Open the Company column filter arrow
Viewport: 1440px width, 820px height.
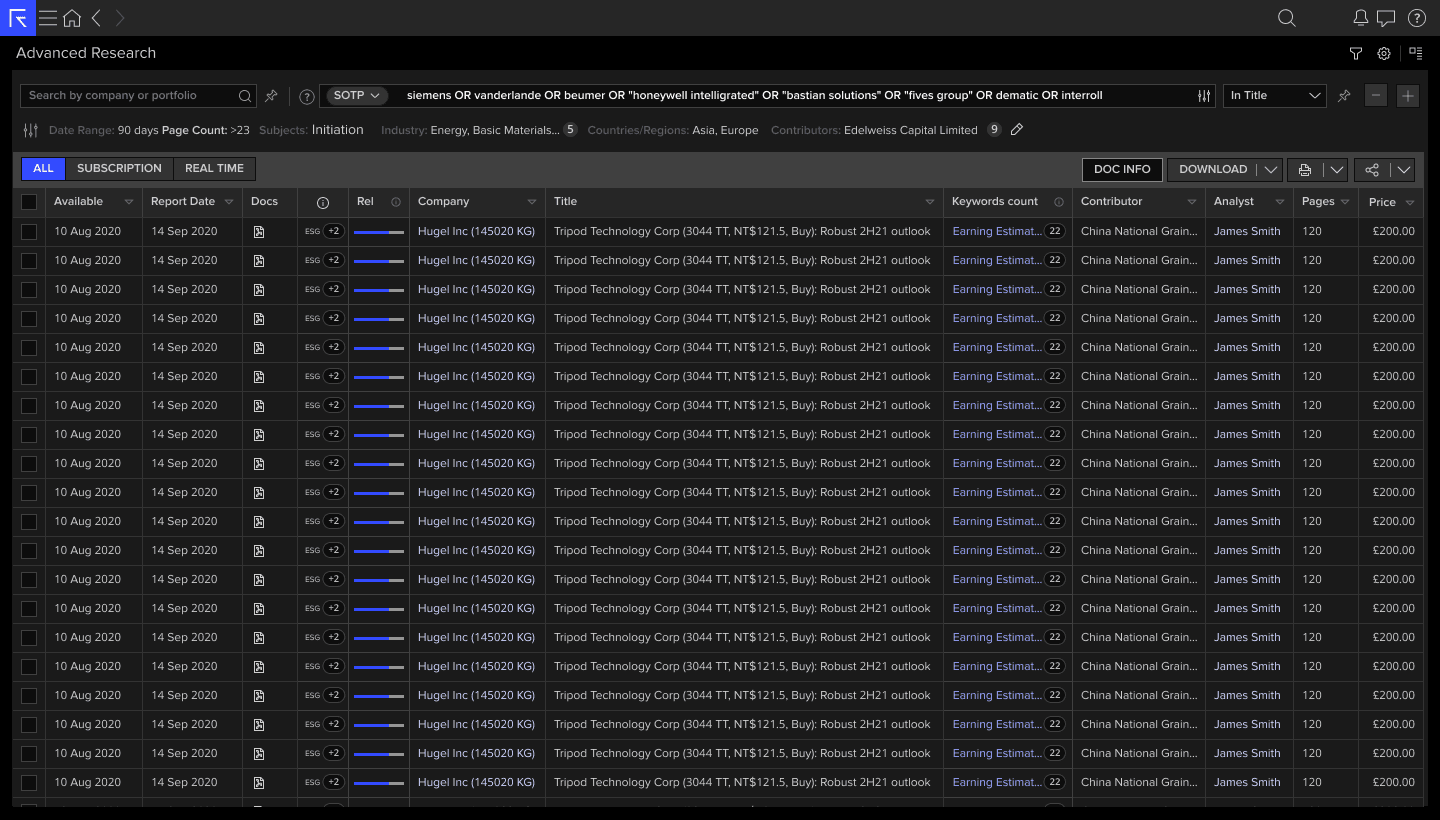(531, 202)
